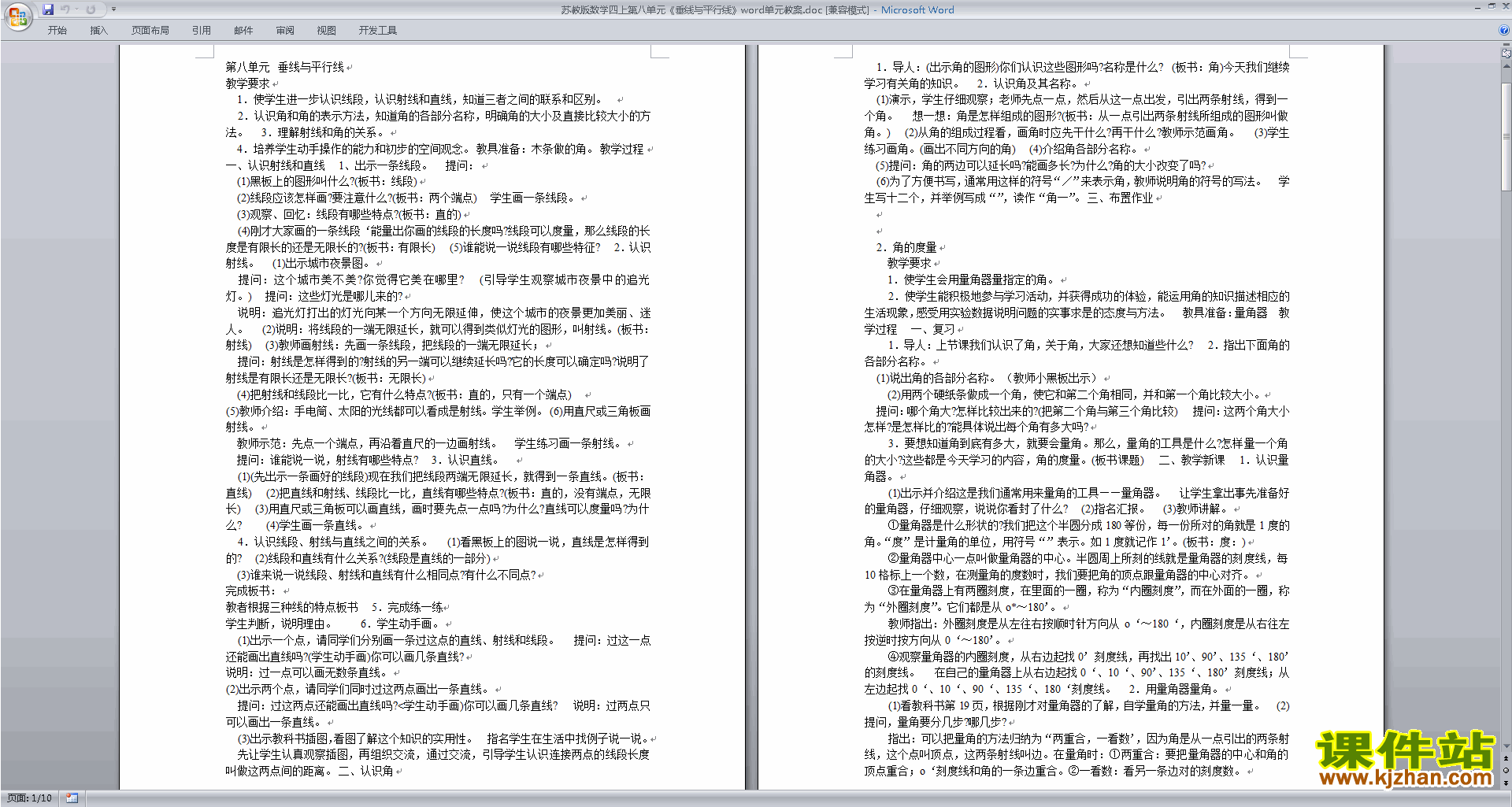The width and height of the screenshot is (1512, 807).
Task: Click the line 教学要求 on first page
Action: 247,83
